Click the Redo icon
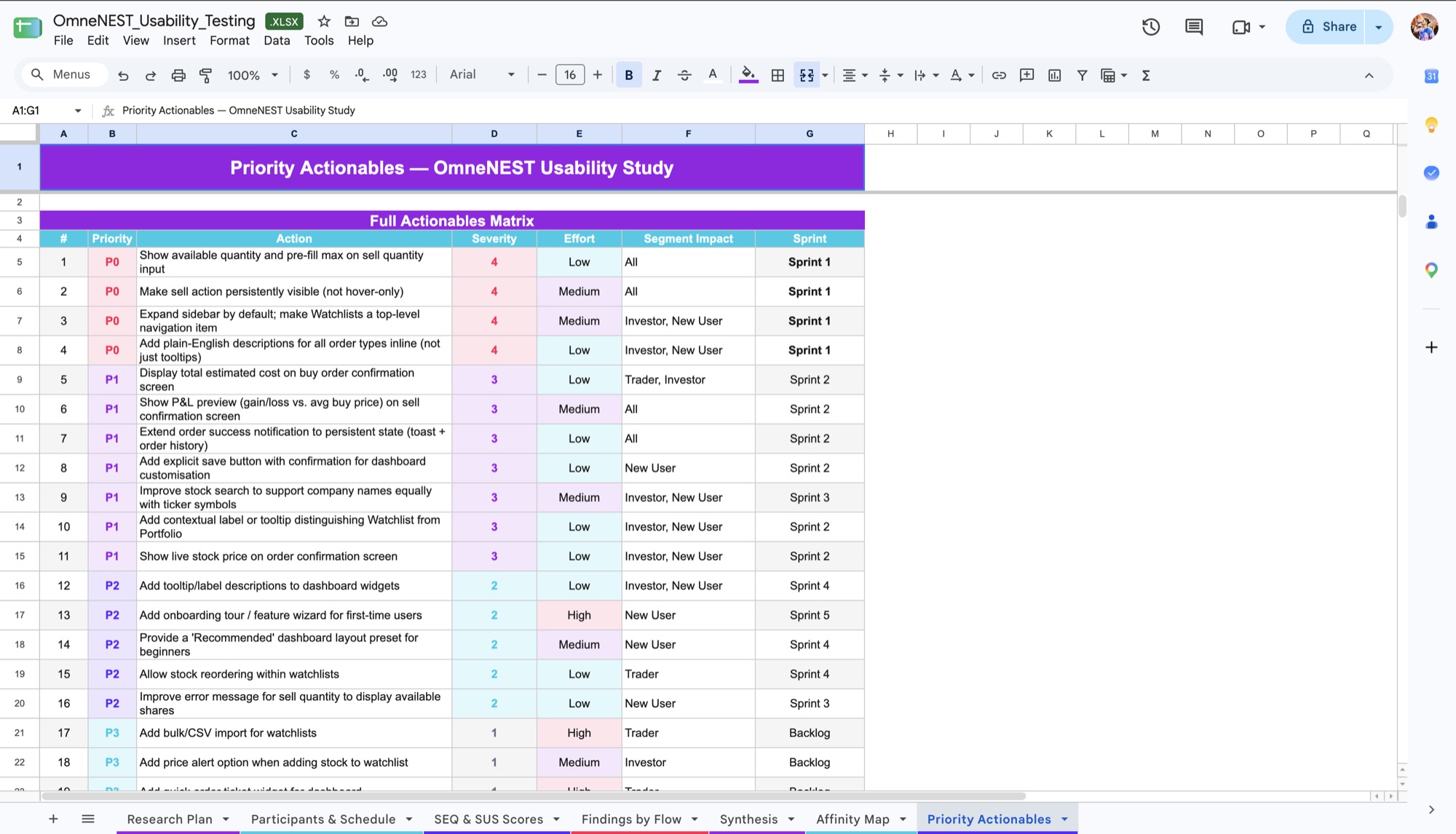 pos(151,75)
